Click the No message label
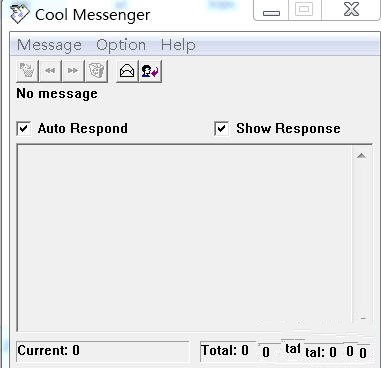The image size is (381, 368). click(x=57, y=94)
